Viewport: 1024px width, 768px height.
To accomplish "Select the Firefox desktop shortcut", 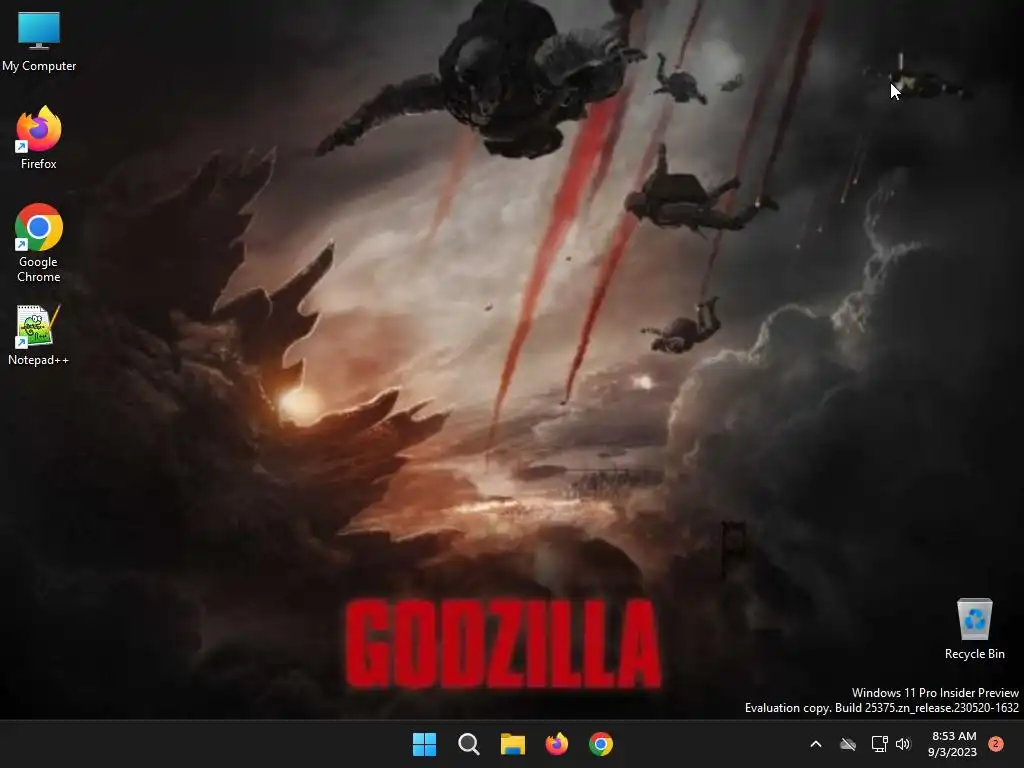I will [x=39, y=138].
